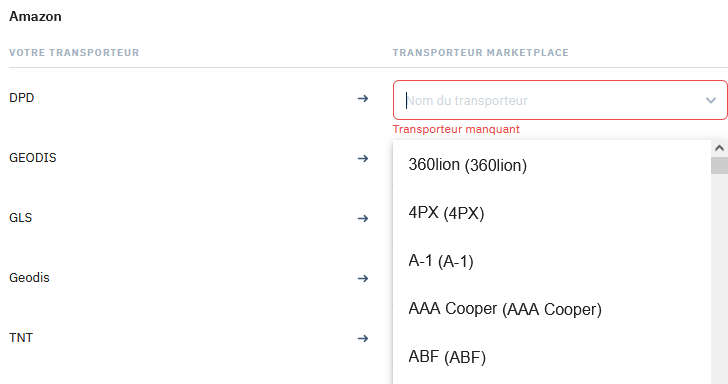Select 360lion (360lion) from the list
Viewport: 728px width, 384px height.
552,165
